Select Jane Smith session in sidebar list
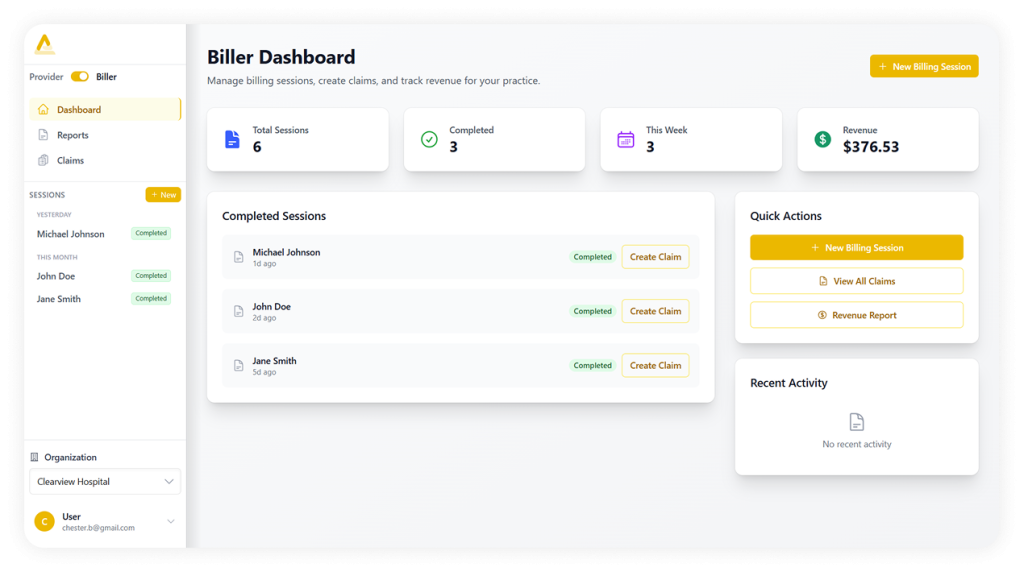The height and width of the screenshot is (572, 1024). click(x=59, y=299)
